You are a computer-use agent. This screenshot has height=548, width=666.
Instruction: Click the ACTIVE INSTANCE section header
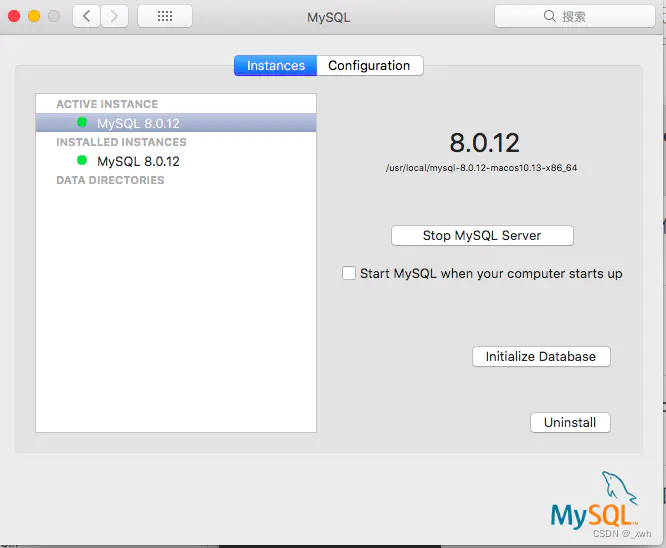(107, 104)
